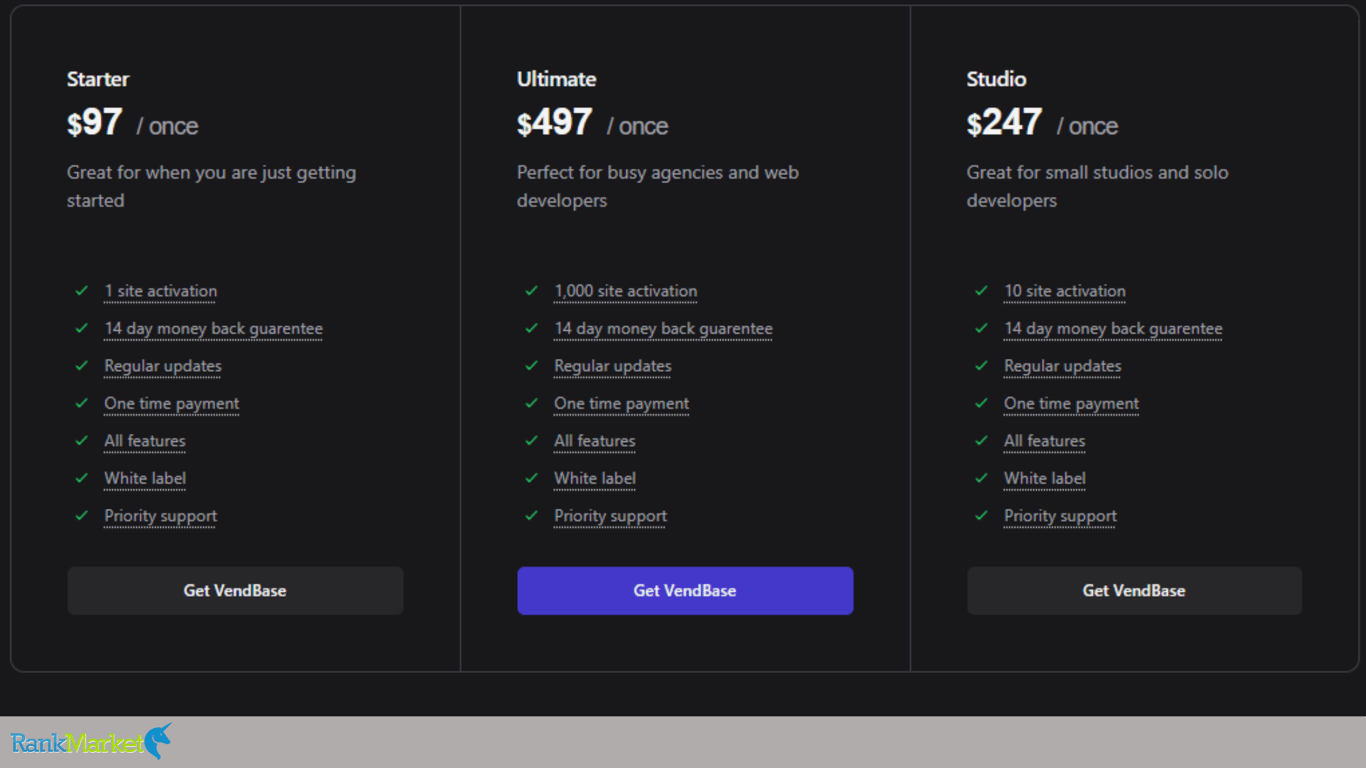Click checkmark beside Ultimate 'One time payment'

[532, 404]
